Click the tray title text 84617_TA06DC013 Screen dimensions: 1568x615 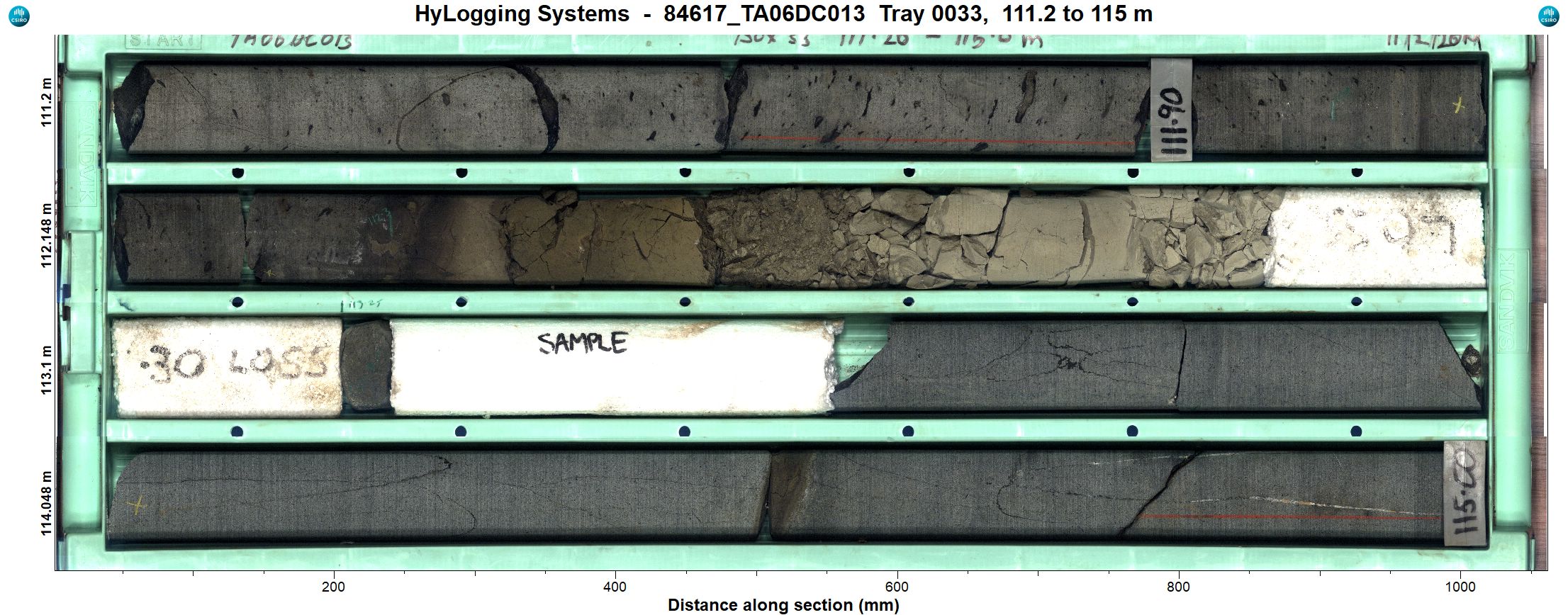click(764, 14)
